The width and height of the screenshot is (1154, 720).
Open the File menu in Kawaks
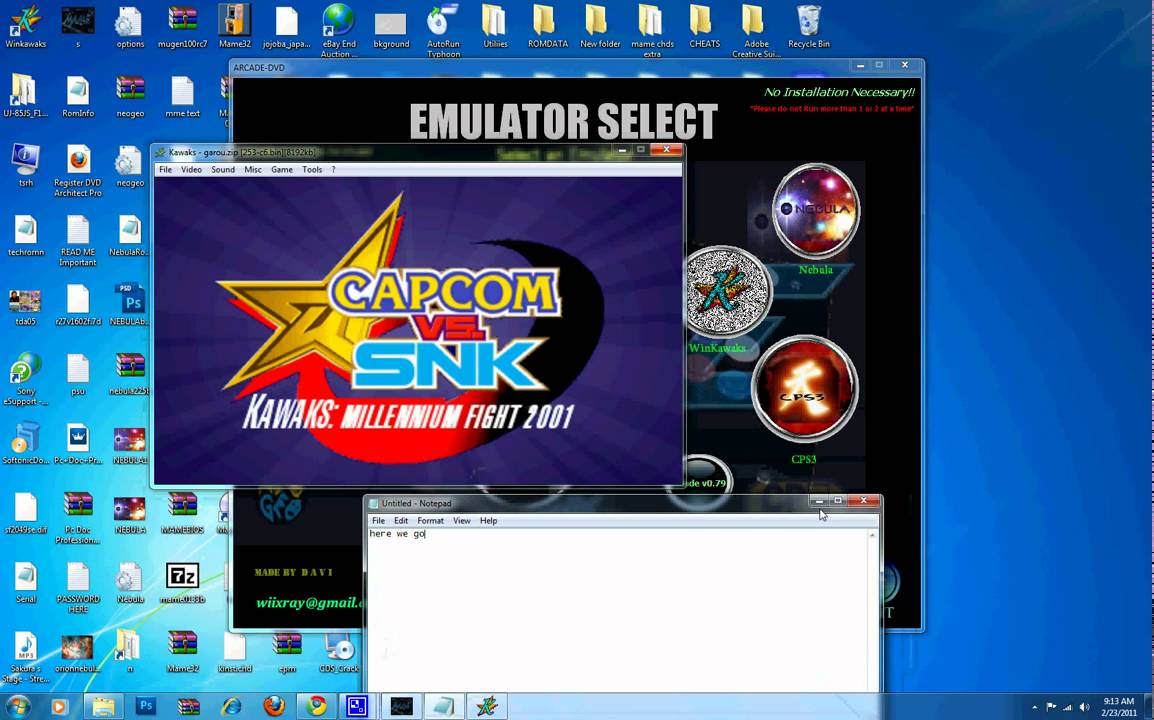pos(166,169)
